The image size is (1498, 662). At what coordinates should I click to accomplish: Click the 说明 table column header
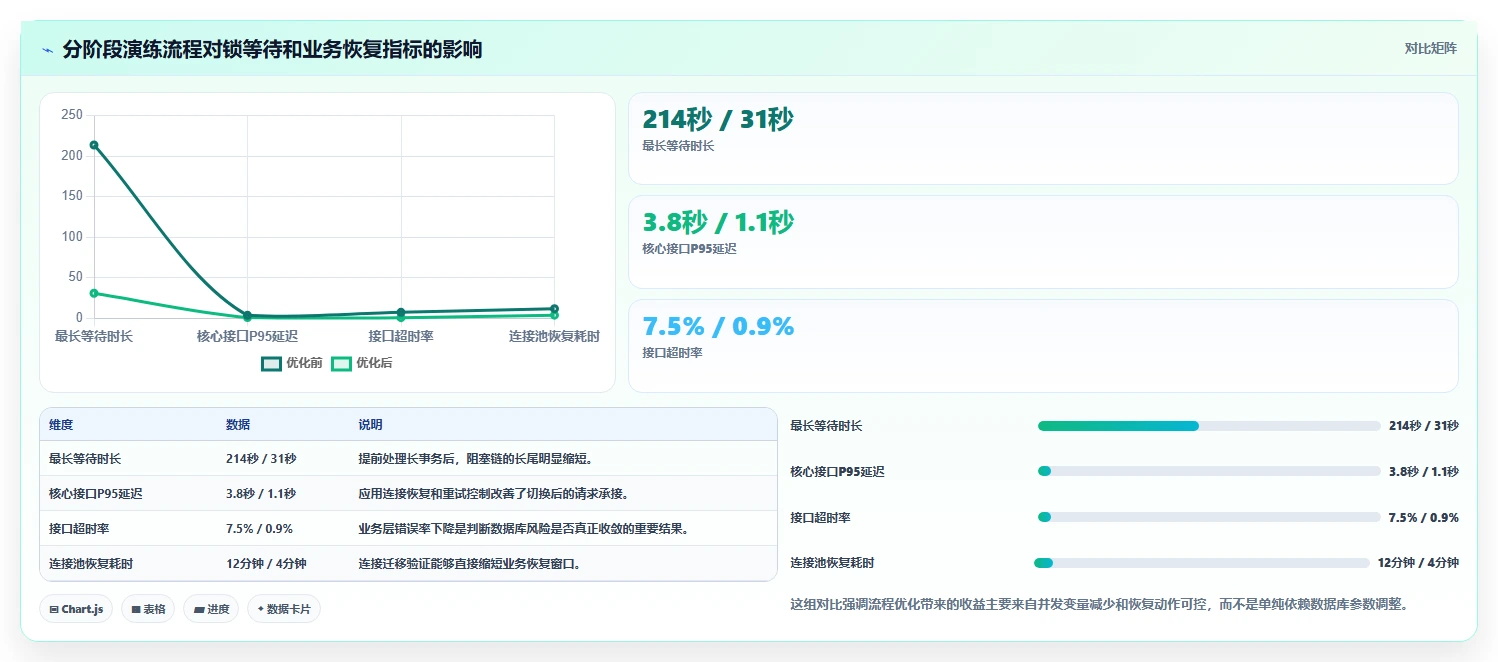point(370,425)
